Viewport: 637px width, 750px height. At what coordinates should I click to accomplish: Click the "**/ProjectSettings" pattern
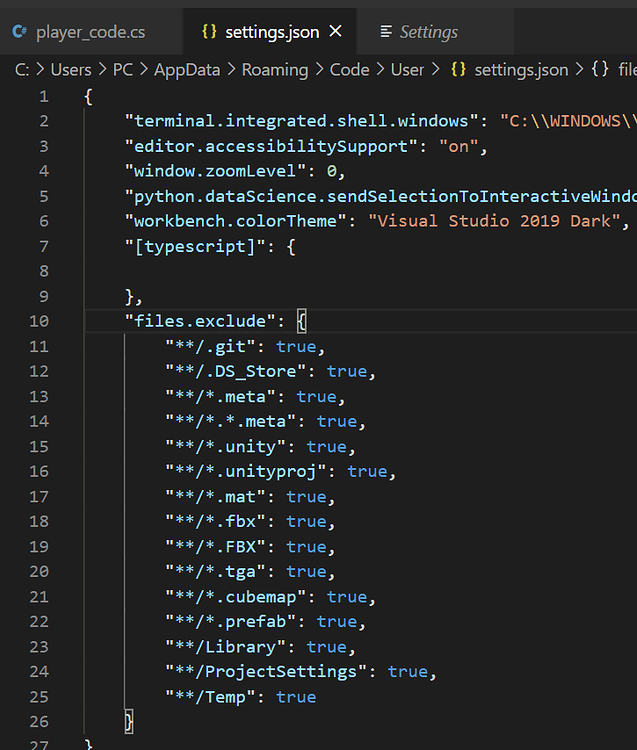266,672
